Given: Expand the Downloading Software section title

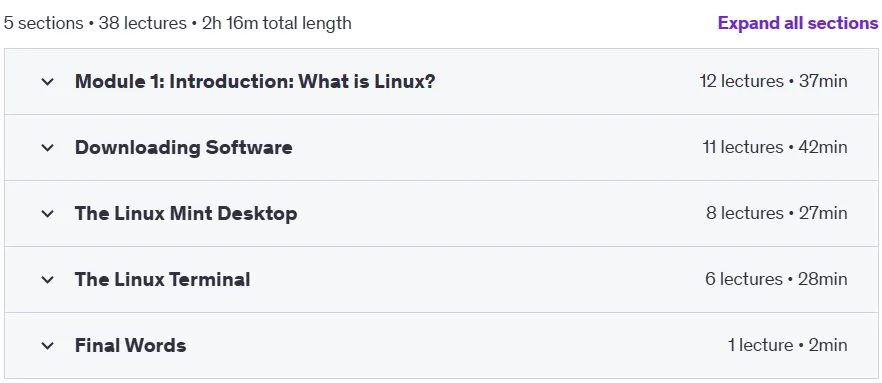Looking at the screenshot, I should tap(183, 147).
